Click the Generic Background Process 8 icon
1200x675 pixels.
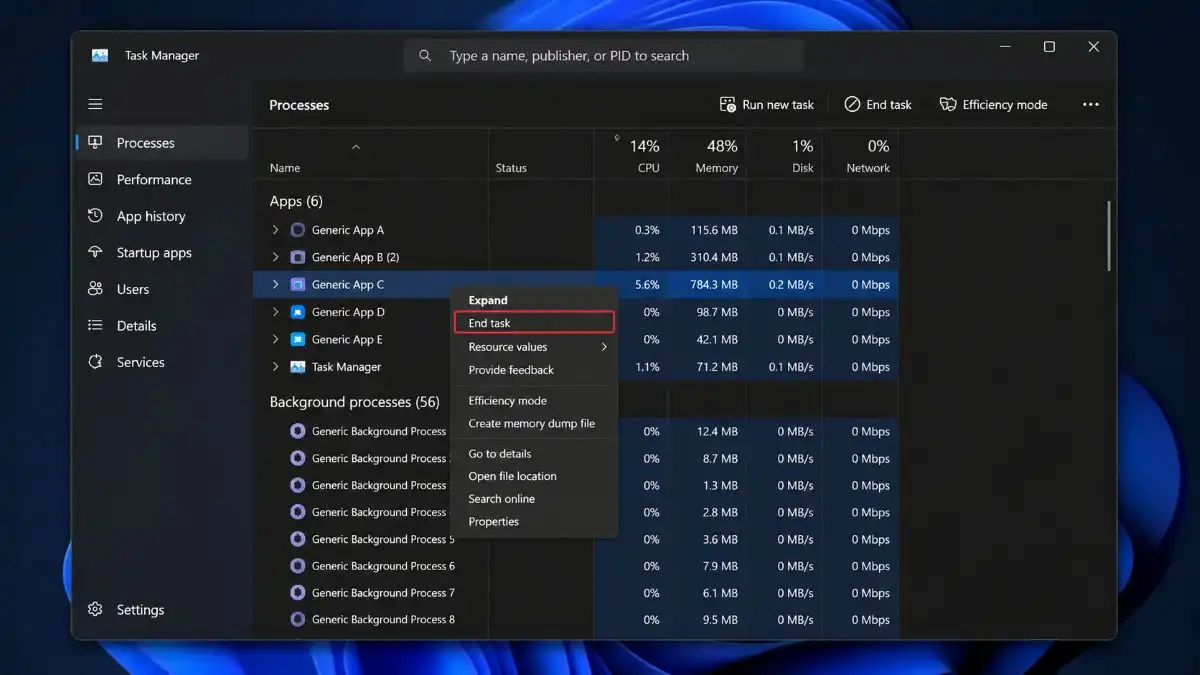pos(297,620)
